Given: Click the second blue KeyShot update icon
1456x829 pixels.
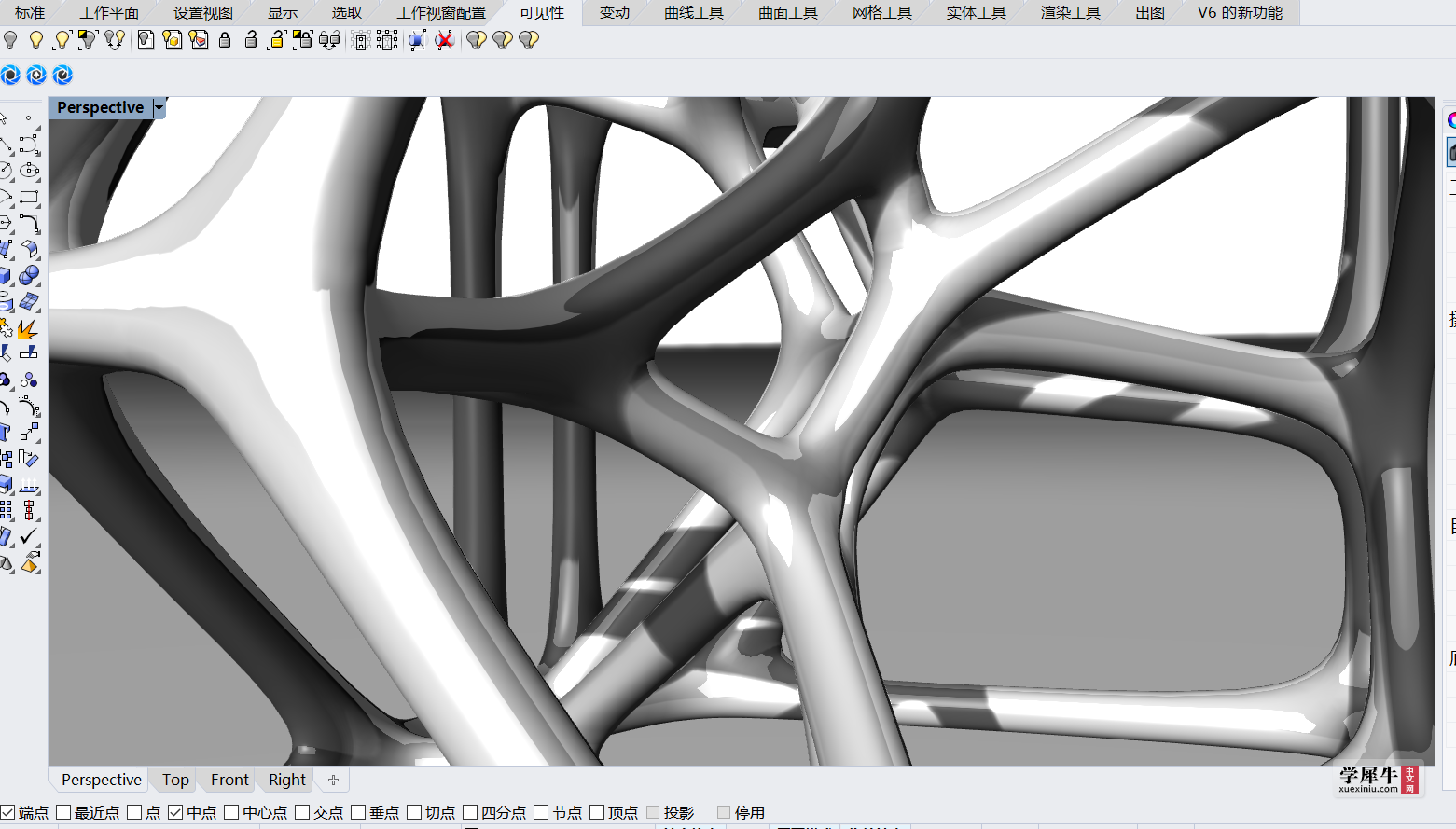Looking at the screenshot, I should click(36, 75).
